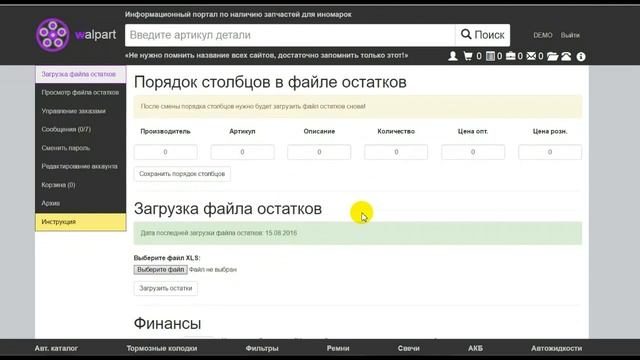Click the Загрузка файла остатков main heading
This screenshot has width=640, height=360.
tap(228, 209)
